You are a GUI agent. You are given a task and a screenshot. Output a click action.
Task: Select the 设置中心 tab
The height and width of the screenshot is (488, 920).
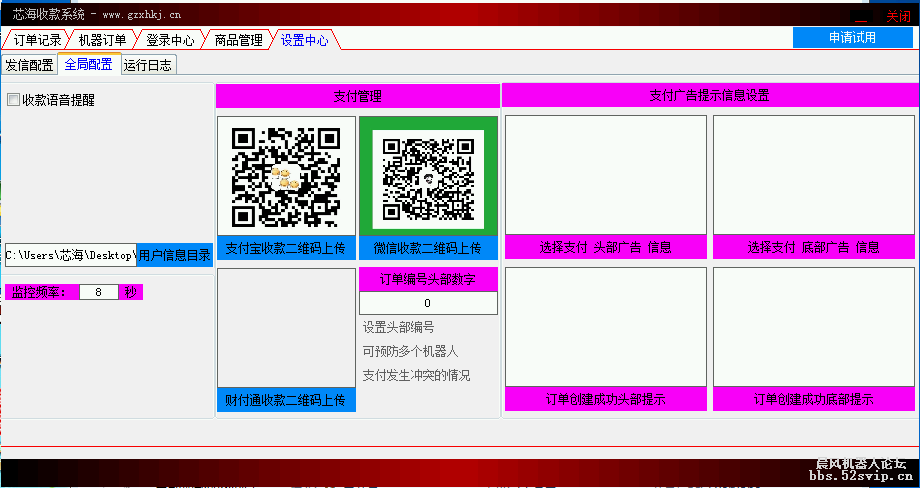[x=305, y=40]
